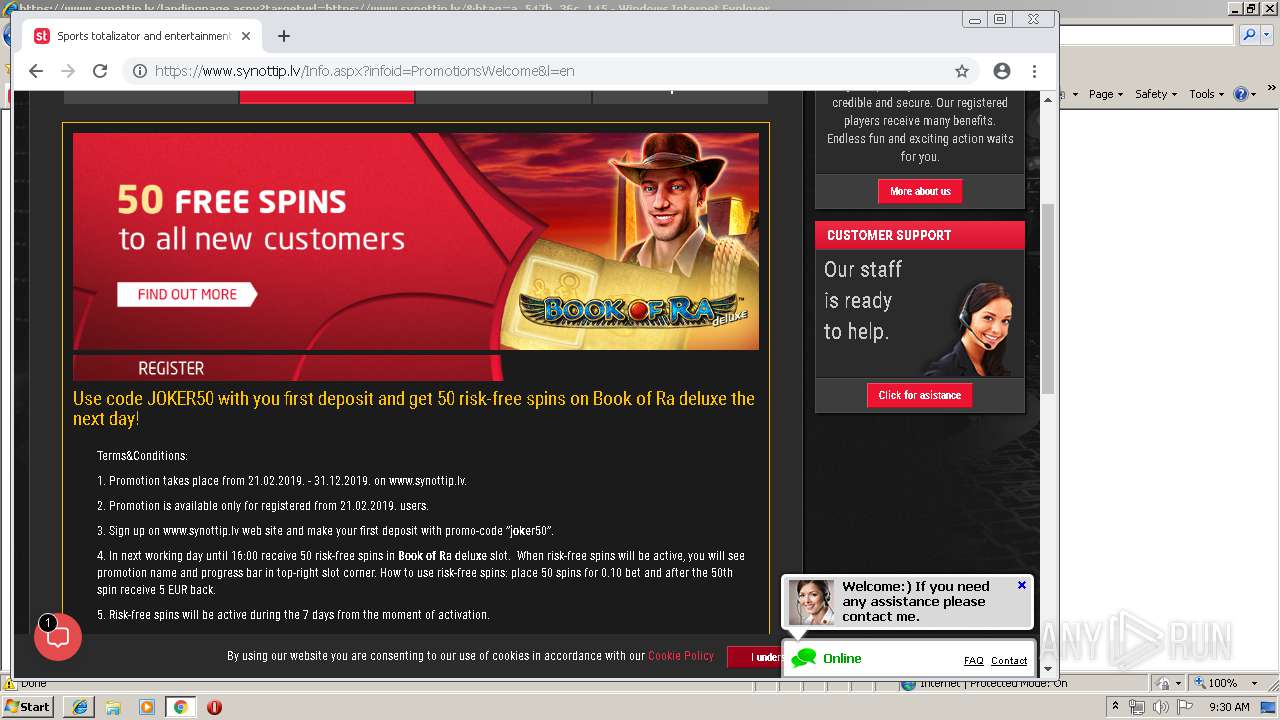Dismiss the Welcome assistance chat popup
Image resolution: width=1280 pixels, height=720 pixels.
(1022, 585)
